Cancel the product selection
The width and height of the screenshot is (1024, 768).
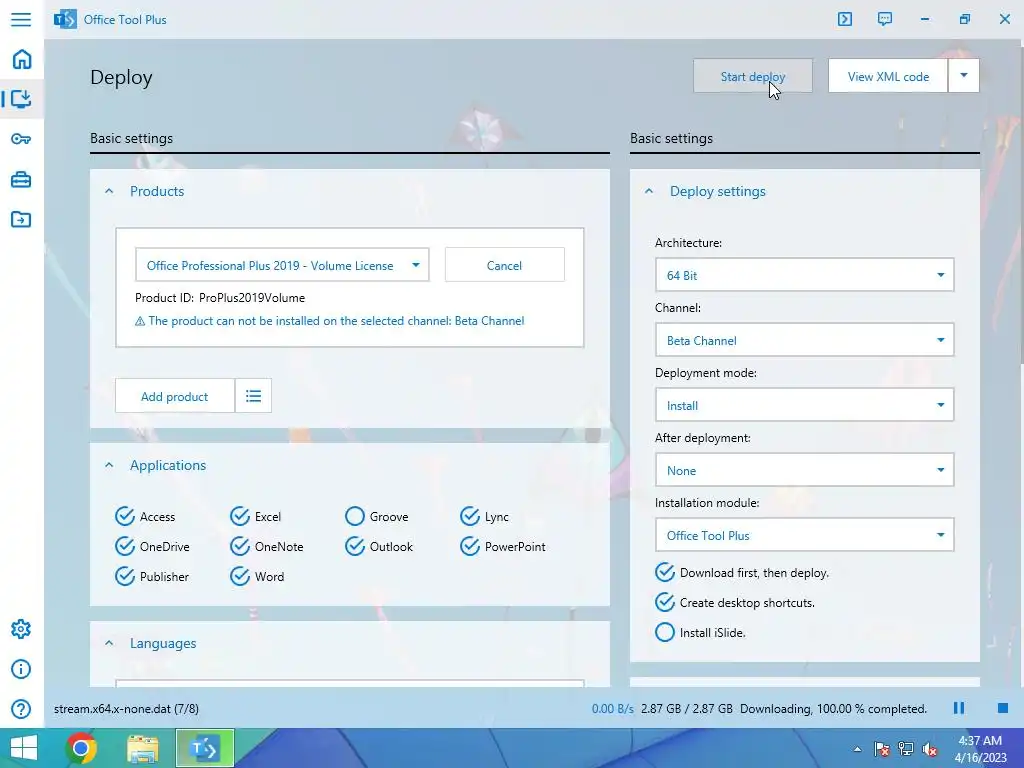pos(504,265)
